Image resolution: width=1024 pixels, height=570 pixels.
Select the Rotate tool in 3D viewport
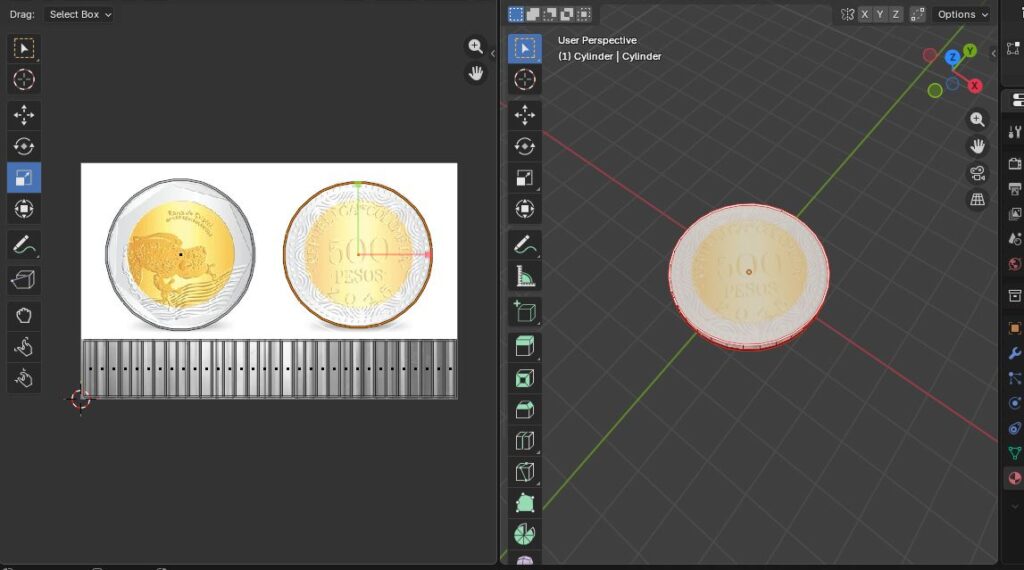[x=524, y=146]
